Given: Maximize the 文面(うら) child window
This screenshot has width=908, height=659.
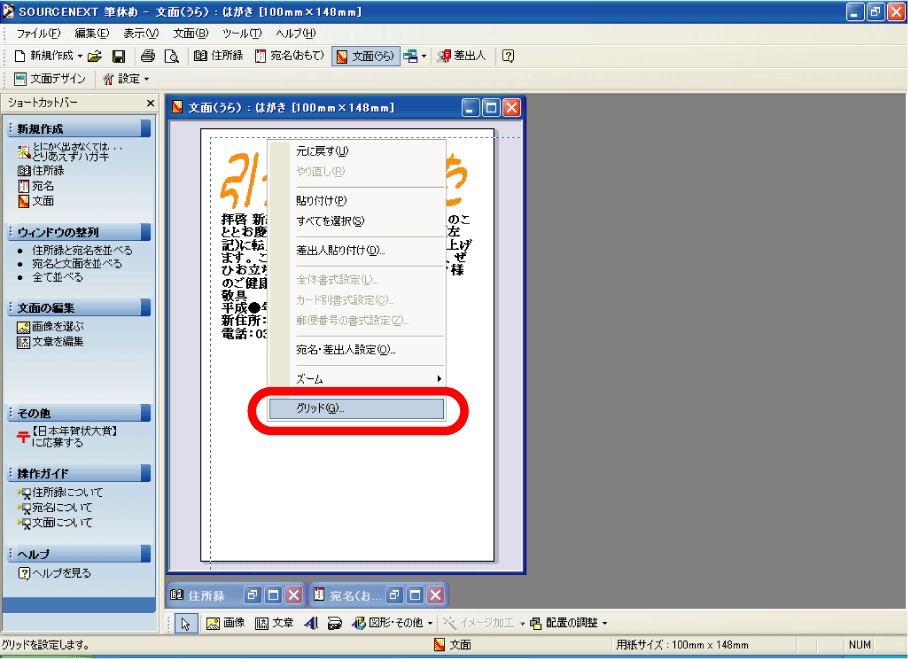Looking at the screenshot, I should (x=491, y=108).
